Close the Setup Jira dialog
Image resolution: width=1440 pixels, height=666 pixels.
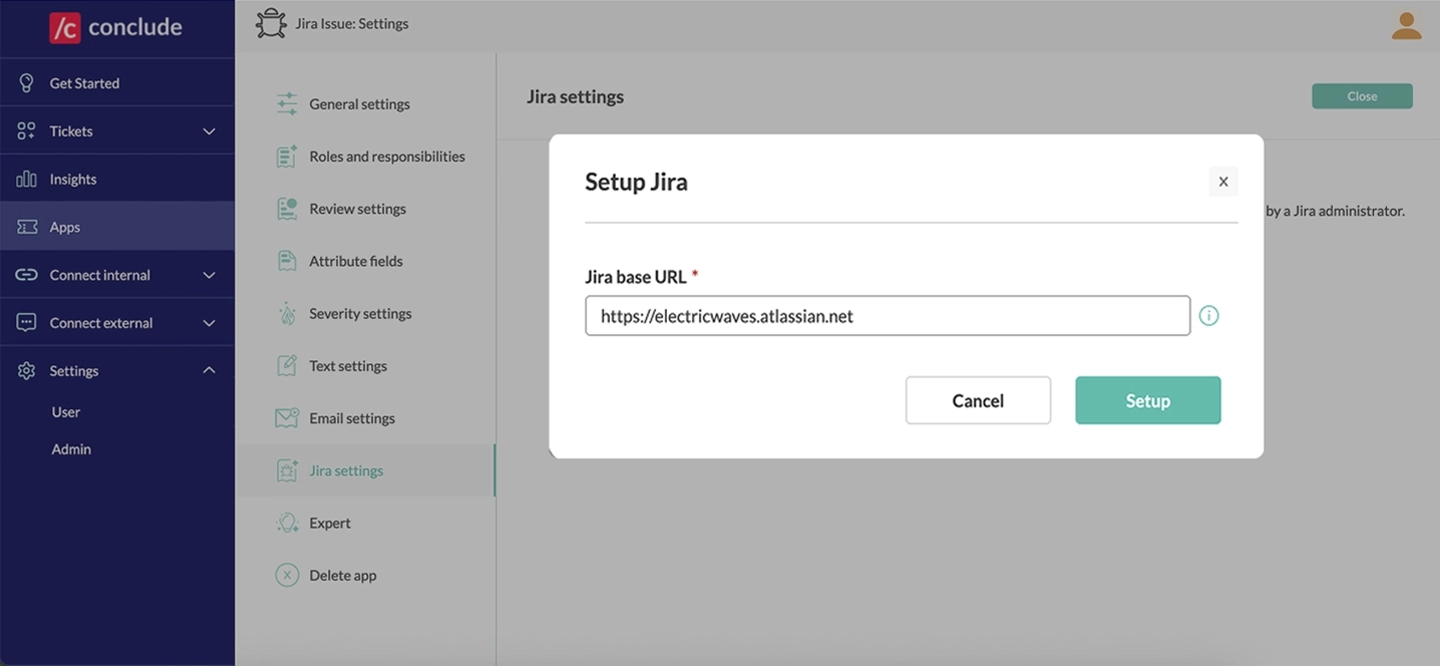click(x=1223, y=182)
